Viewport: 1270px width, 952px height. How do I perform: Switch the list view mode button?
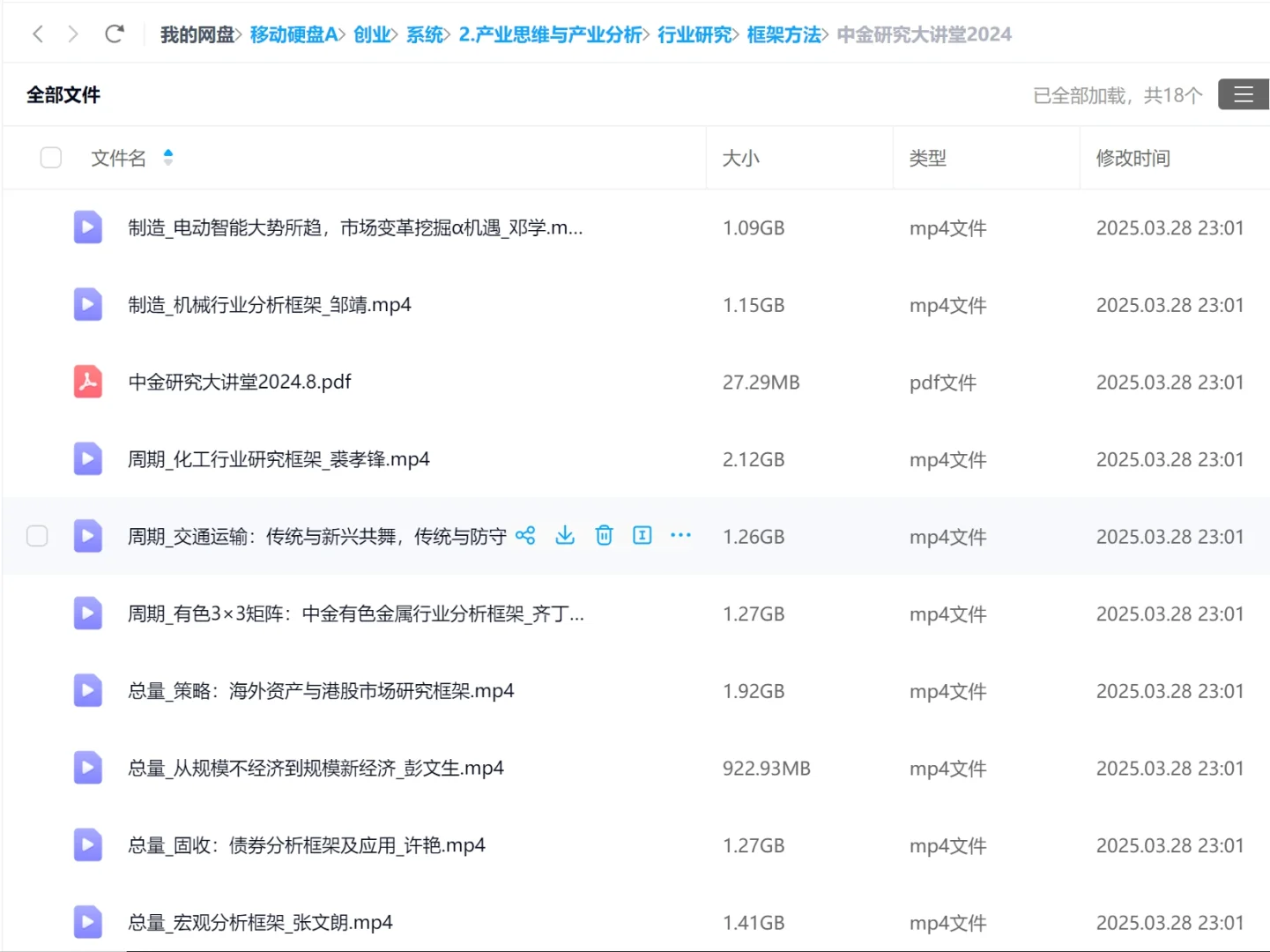1243,94
